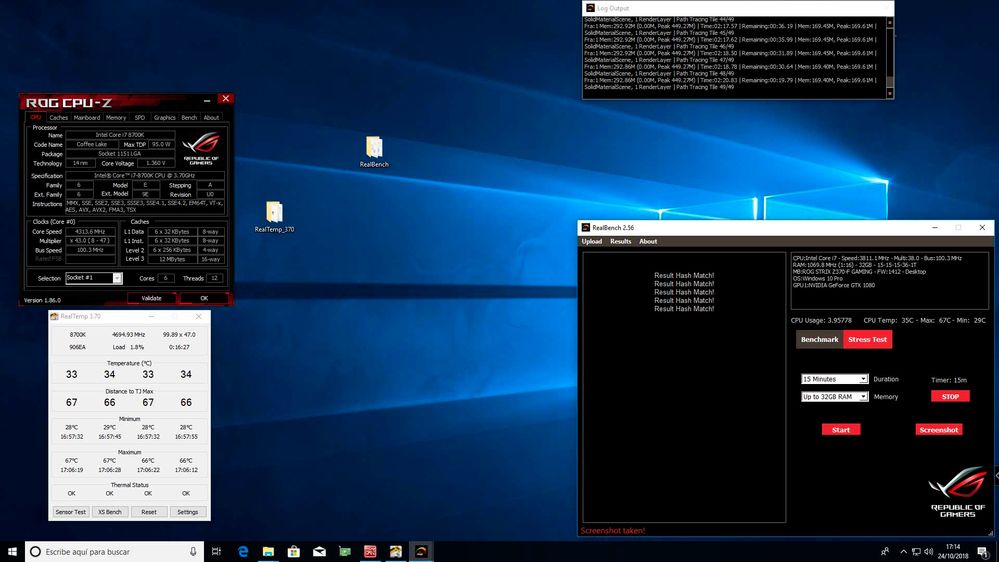Image resolution: width=999 pixels, height=562 pixels.
Task: Switch to the Graphics tab in CPU-Z
Action: 164,117
